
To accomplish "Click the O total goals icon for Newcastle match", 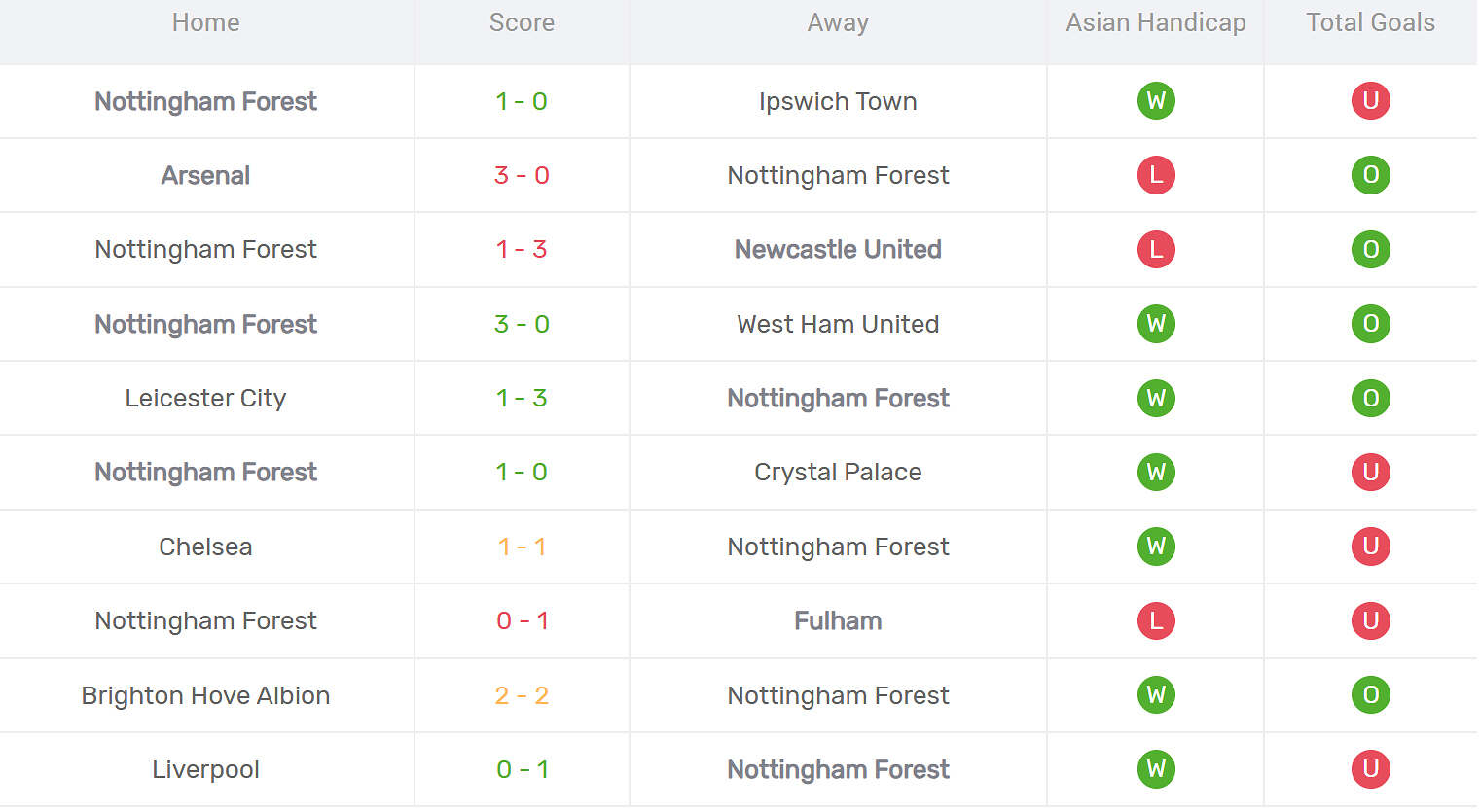I will point(1370,250).
